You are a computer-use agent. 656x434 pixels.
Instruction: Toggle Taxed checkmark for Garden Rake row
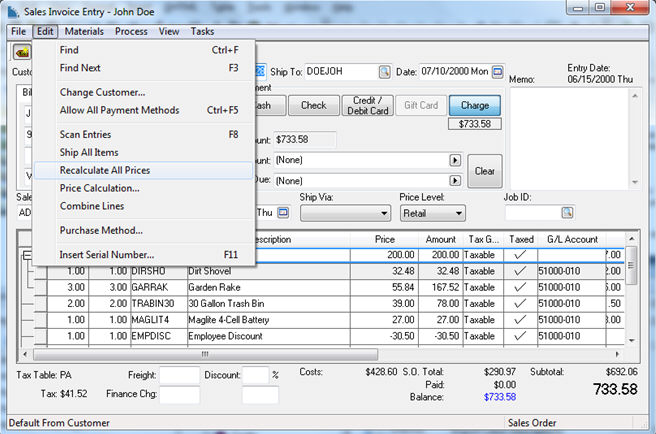519,287
